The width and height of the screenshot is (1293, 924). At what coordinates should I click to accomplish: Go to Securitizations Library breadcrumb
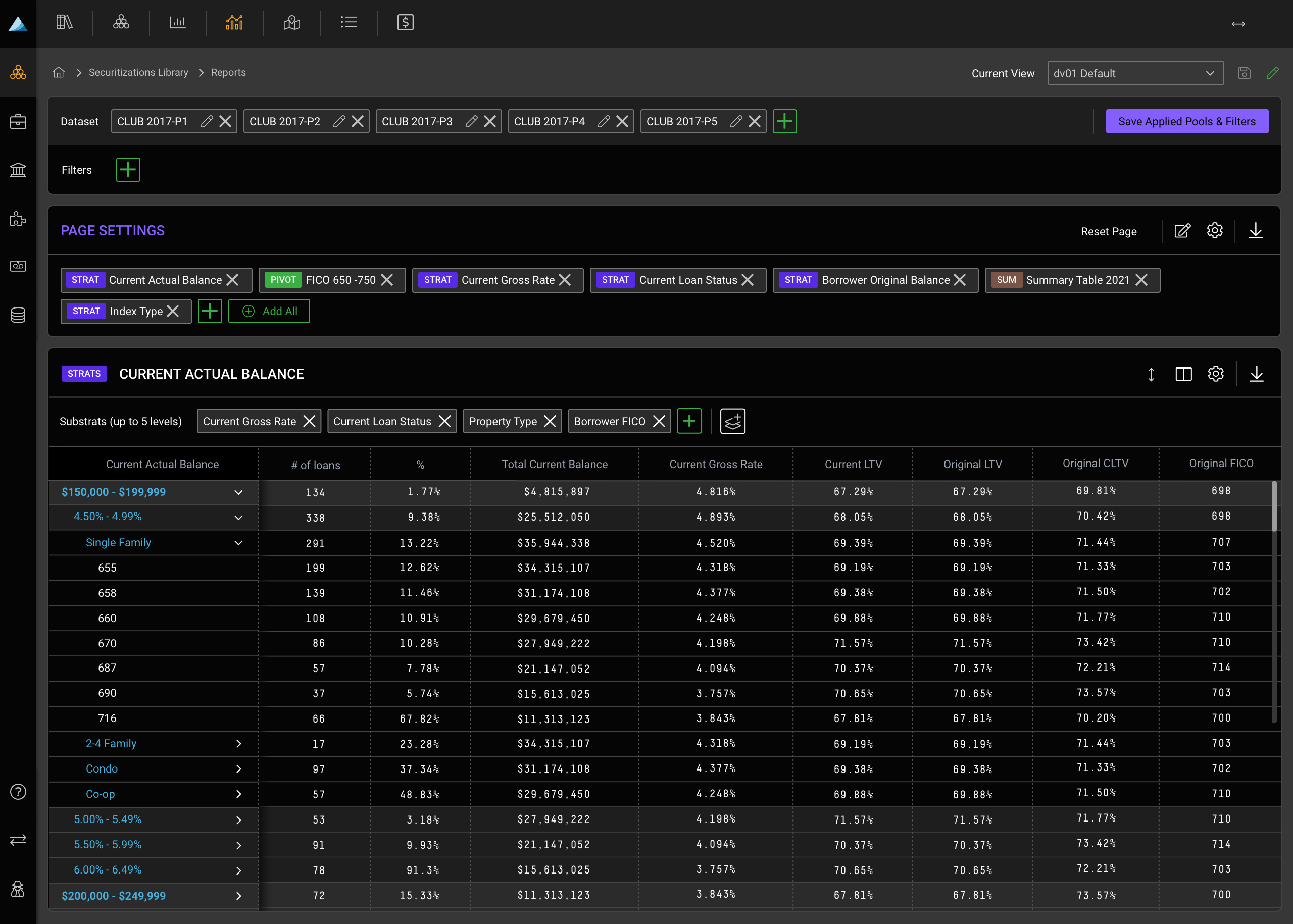(138, 72)
